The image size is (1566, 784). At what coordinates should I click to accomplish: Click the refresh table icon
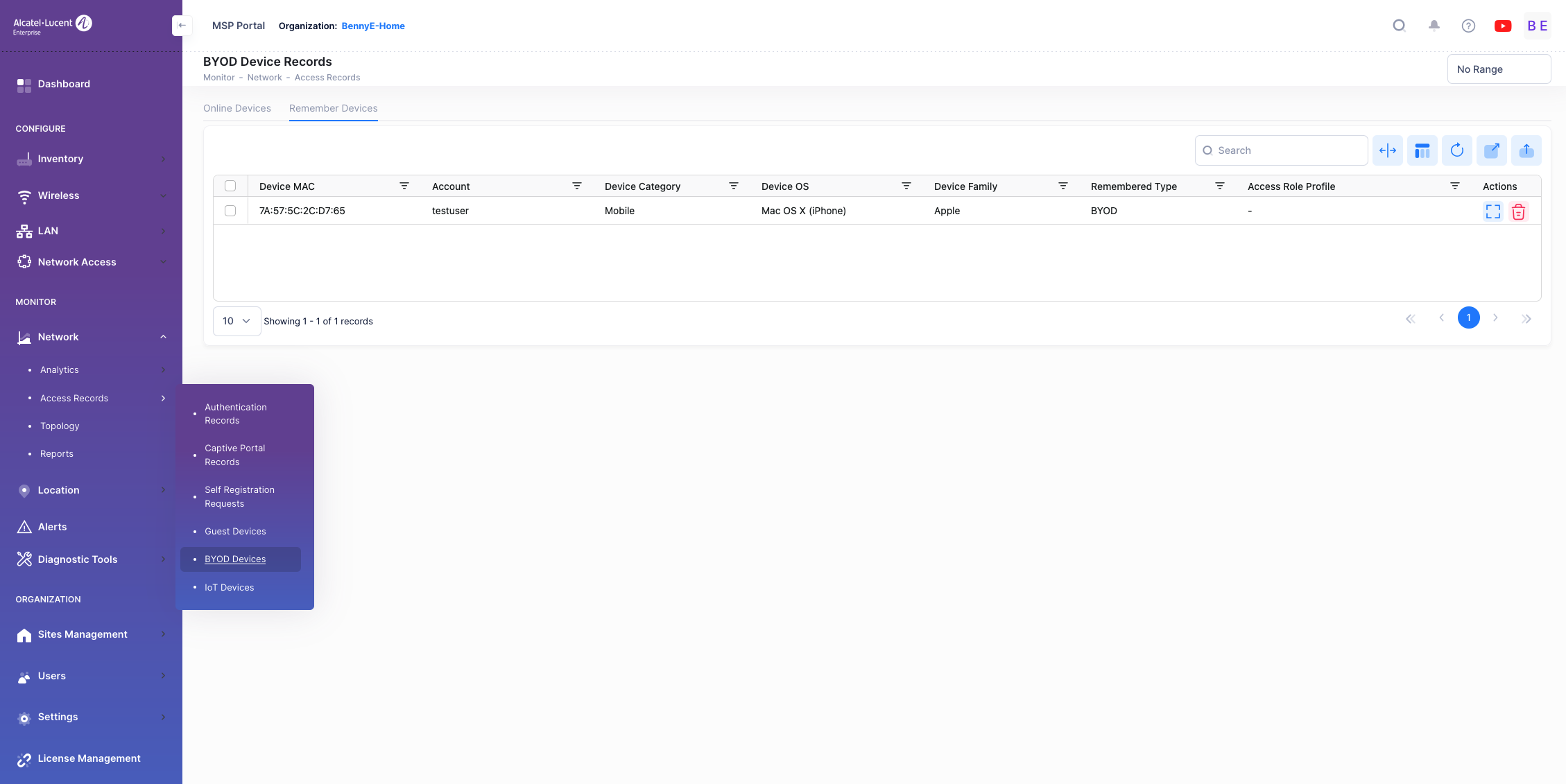click(x=1456, y=150)
